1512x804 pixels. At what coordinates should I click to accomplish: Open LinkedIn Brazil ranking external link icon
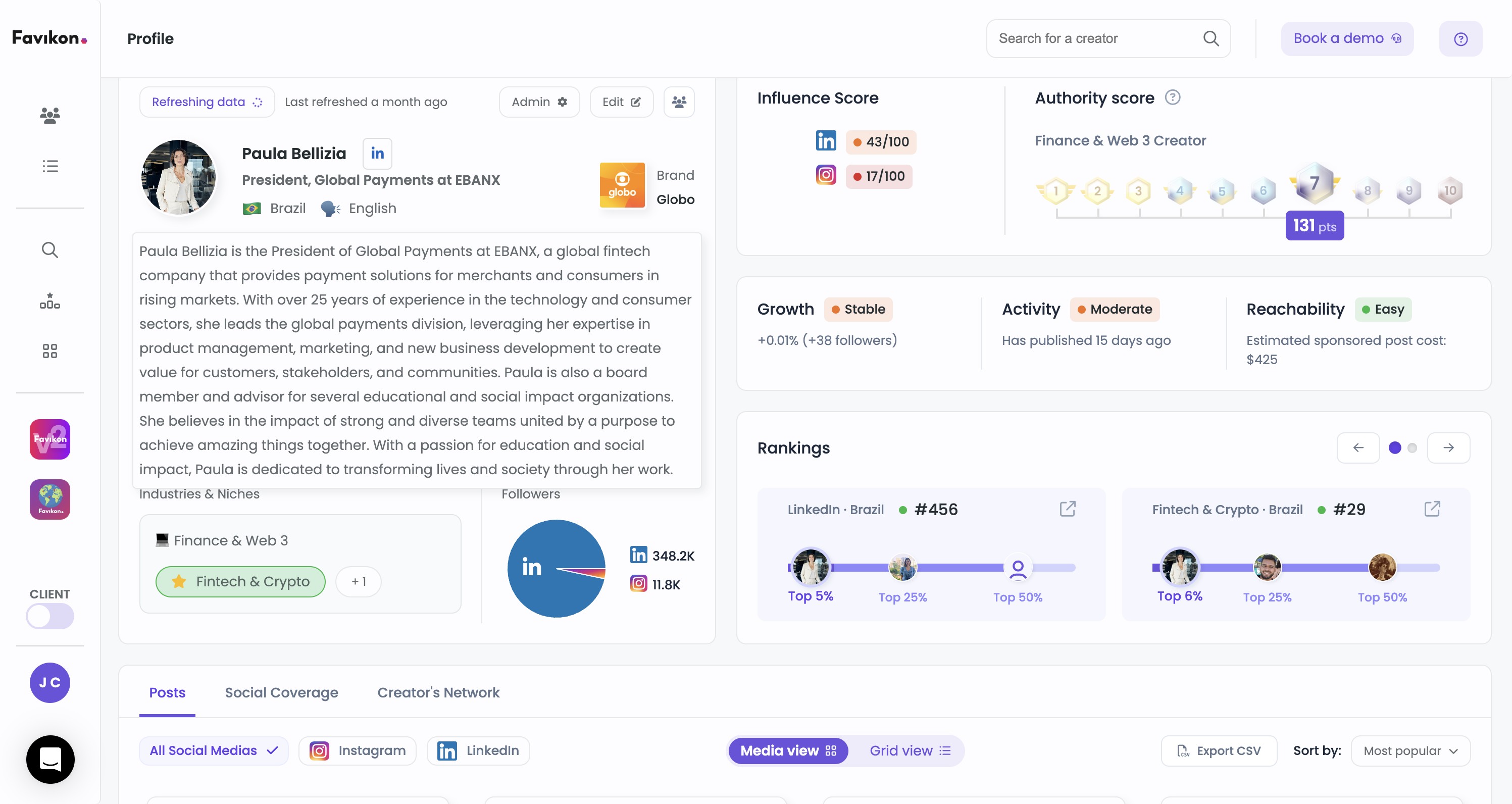coord(1067,509)
